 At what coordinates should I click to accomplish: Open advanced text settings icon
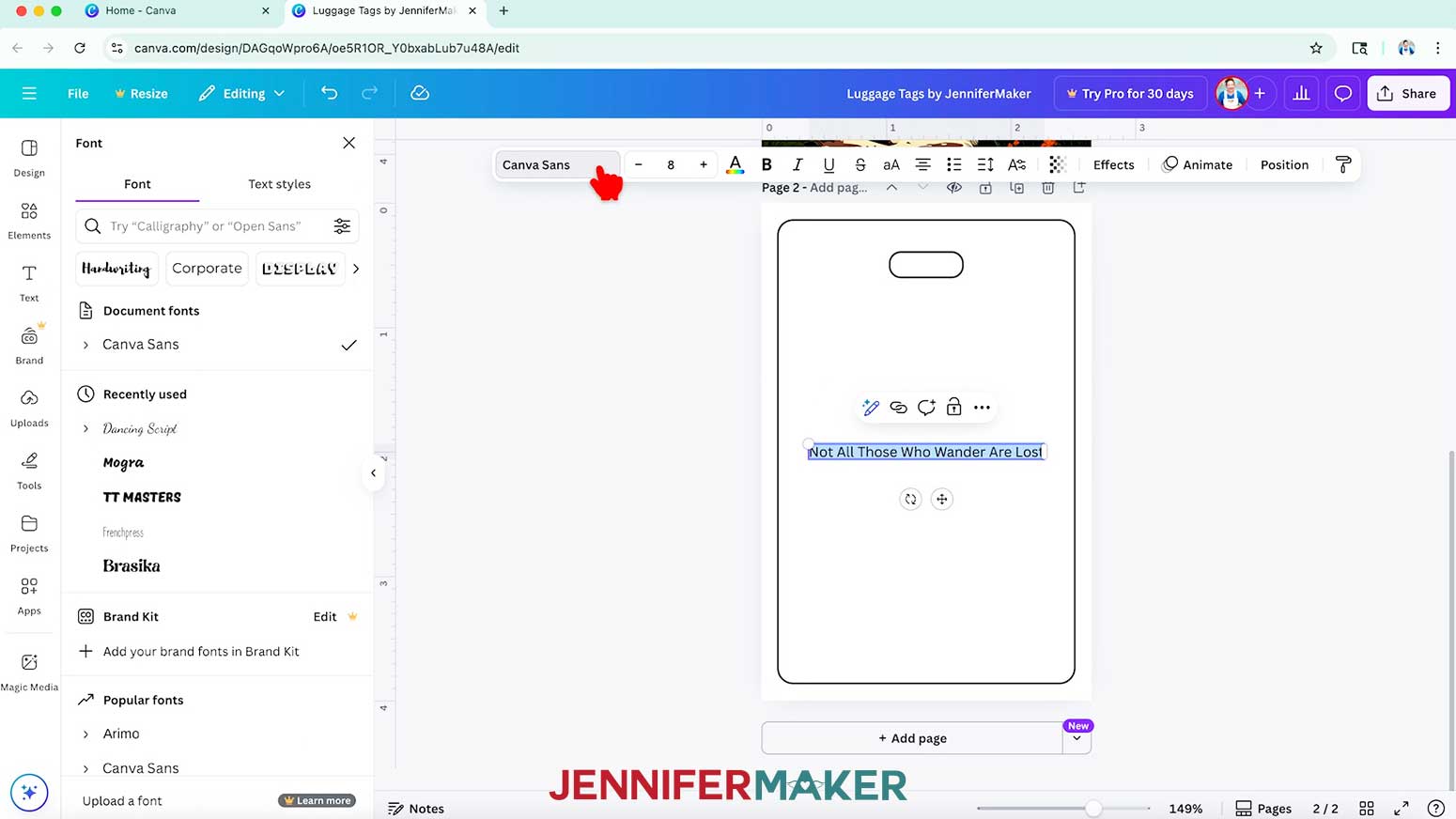coord(1016,164)
